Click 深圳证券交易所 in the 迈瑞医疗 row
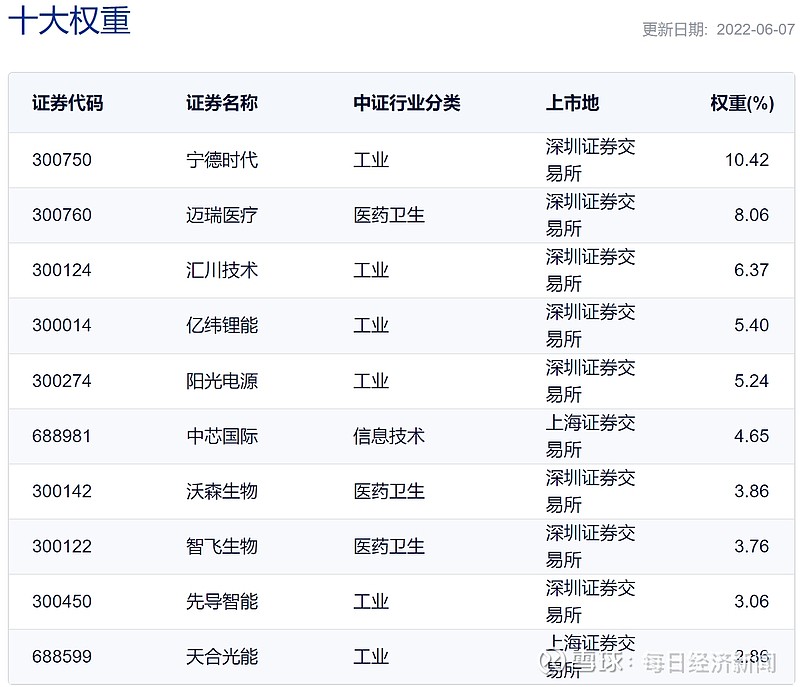The width and height of the screenshot is (800, 687). pos(590,215)
